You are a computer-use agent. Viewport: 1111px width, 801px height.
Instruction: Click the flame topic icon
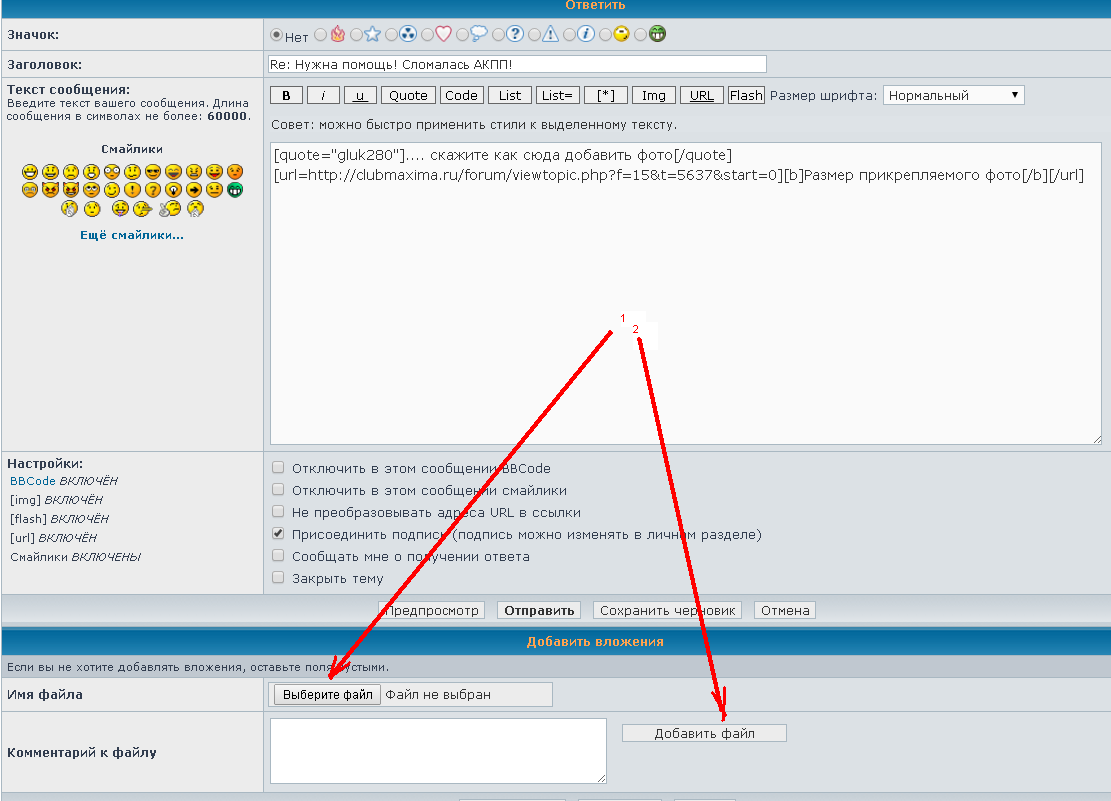pos(337,35)
